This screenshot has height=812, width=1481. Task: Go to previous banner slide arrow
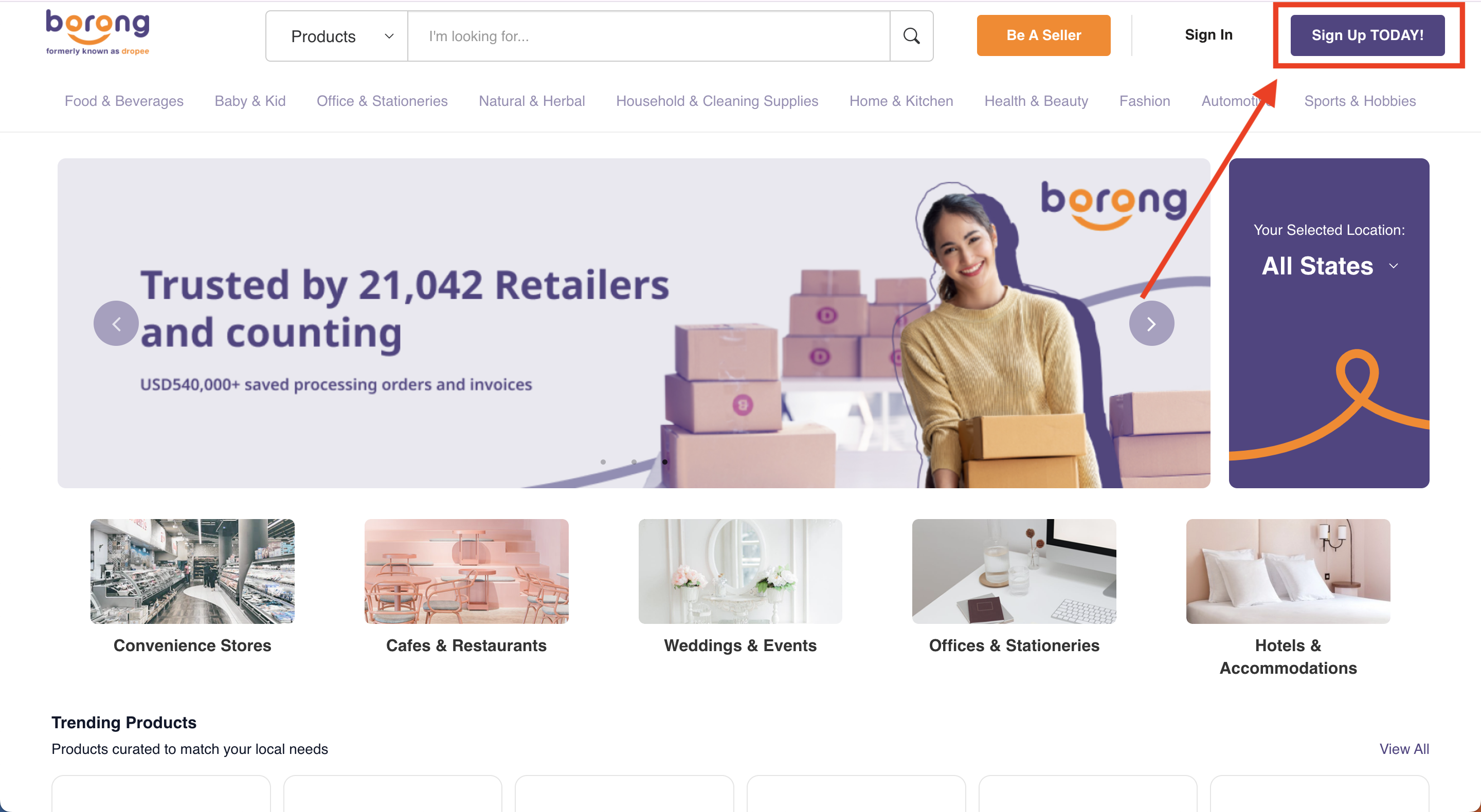tap(116, 324)
